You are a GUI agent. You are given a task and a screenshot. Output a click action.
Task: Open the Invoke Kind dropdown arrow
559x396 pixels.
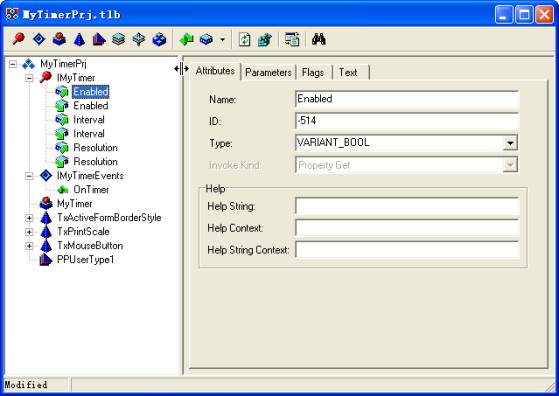(510, 165)
